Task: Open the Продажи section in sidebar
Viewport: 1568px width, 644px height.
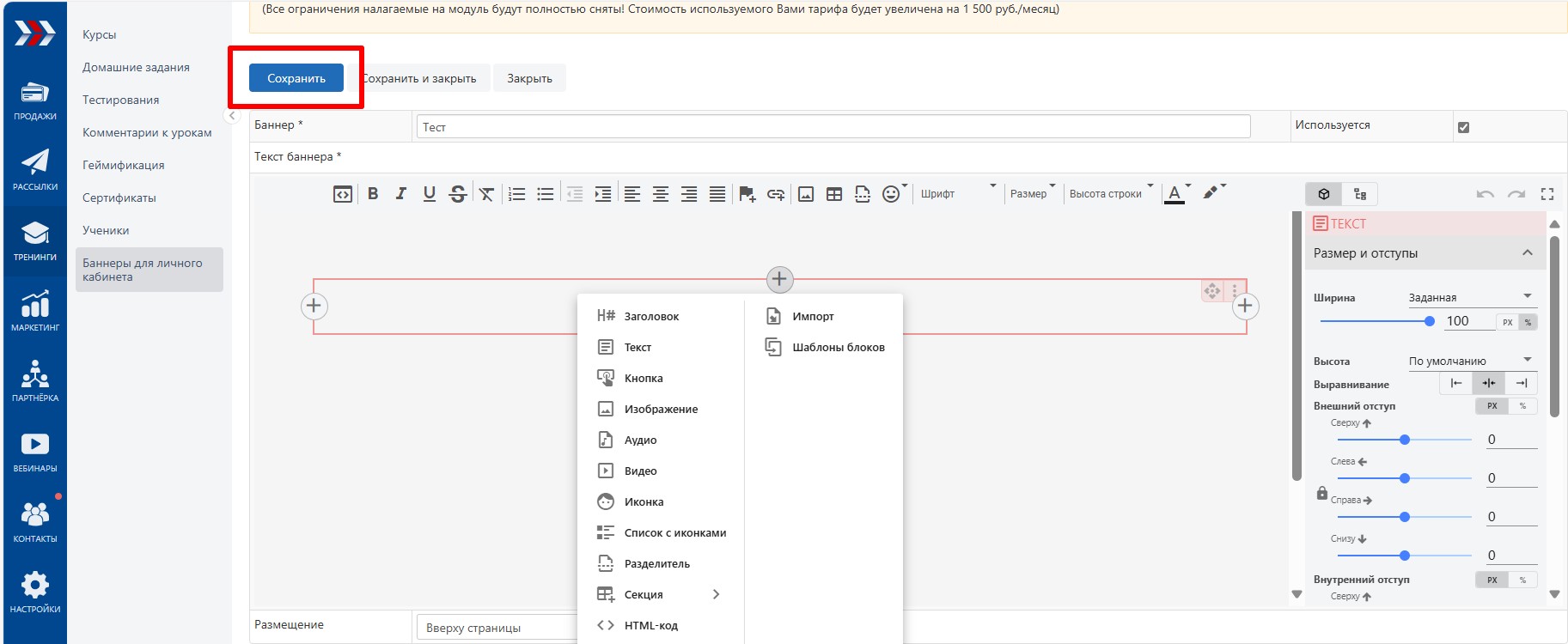Action: (x=35, y=100)
